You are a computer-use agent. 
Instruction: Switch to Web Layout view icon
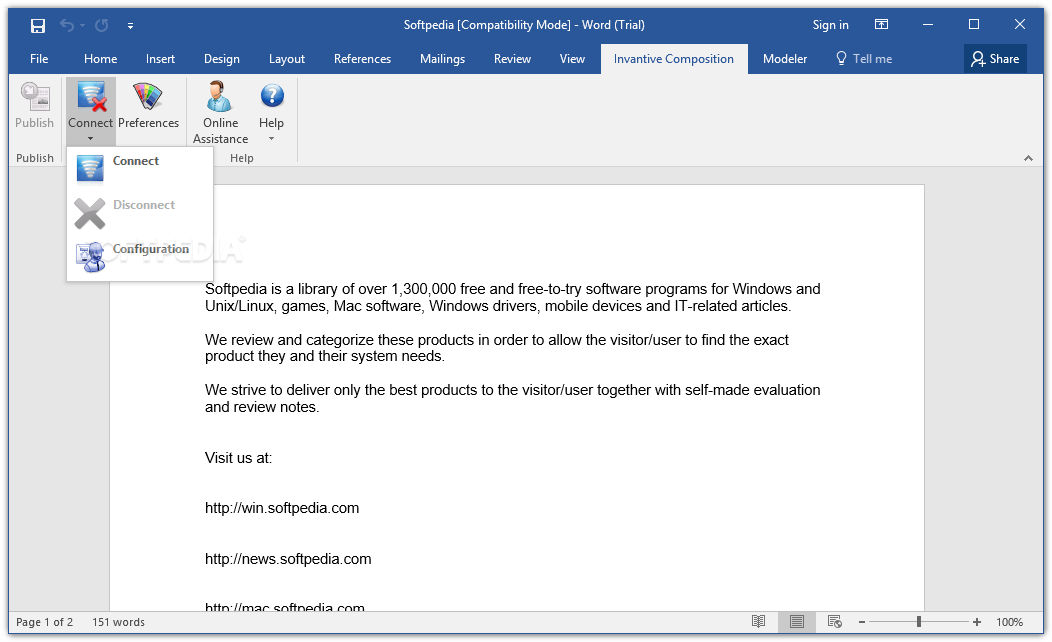click(x=835, y=622)
